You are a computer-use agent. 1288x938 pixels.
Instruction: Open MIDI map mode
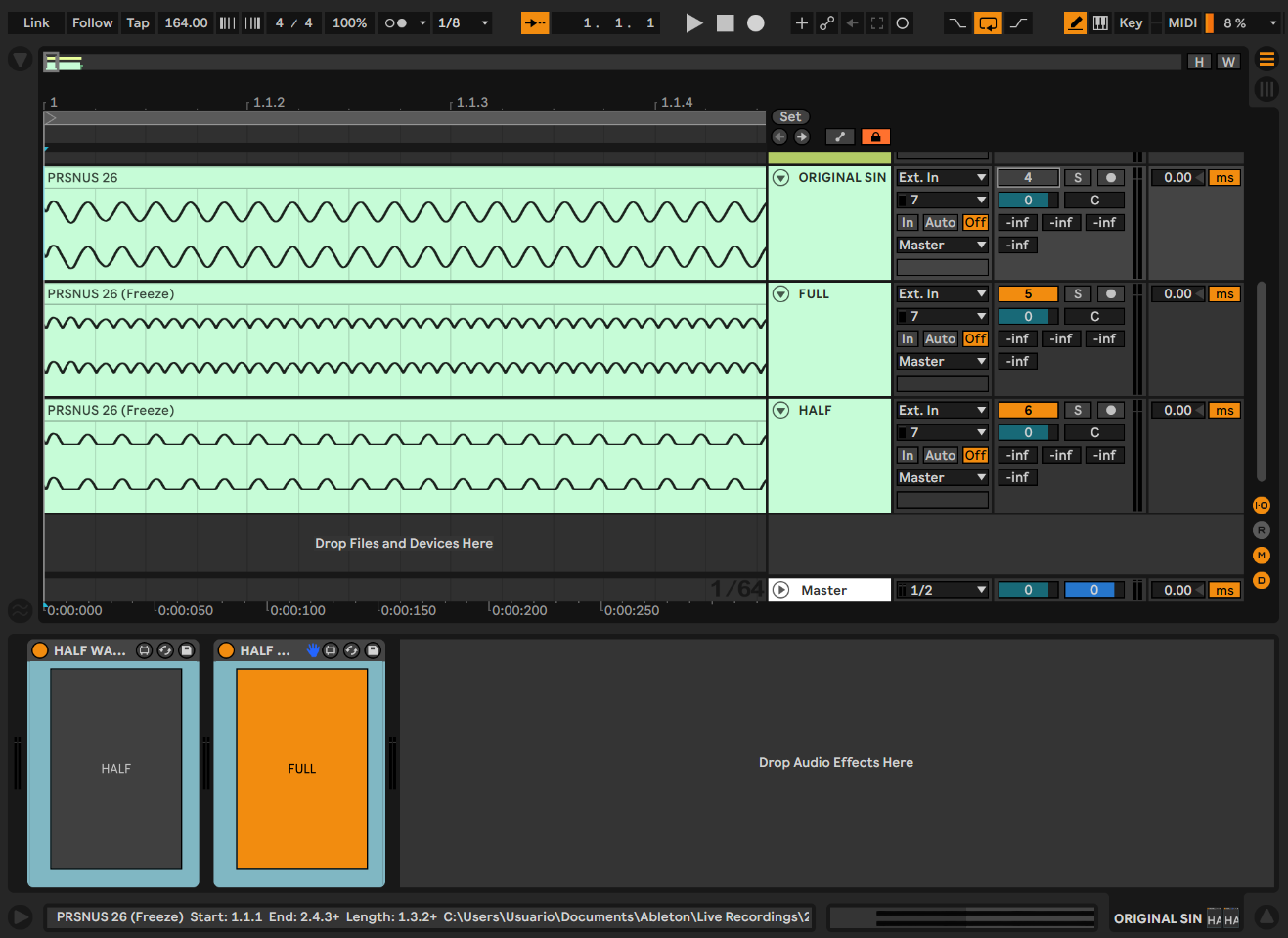[1181, 22]
